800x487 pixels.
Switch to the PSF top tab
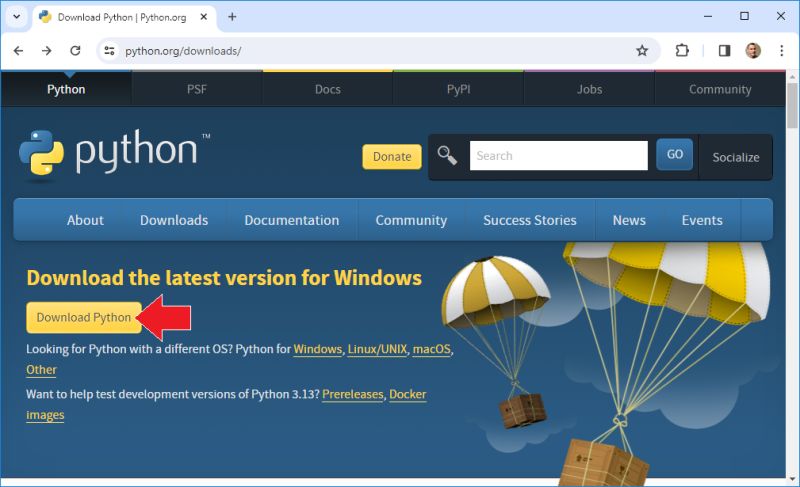point(197,89)
